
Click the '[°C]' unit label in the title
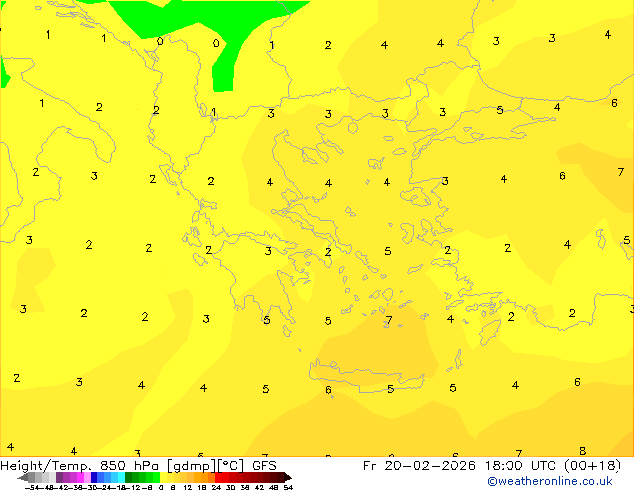pyautogui.click(x=231, y=466)
